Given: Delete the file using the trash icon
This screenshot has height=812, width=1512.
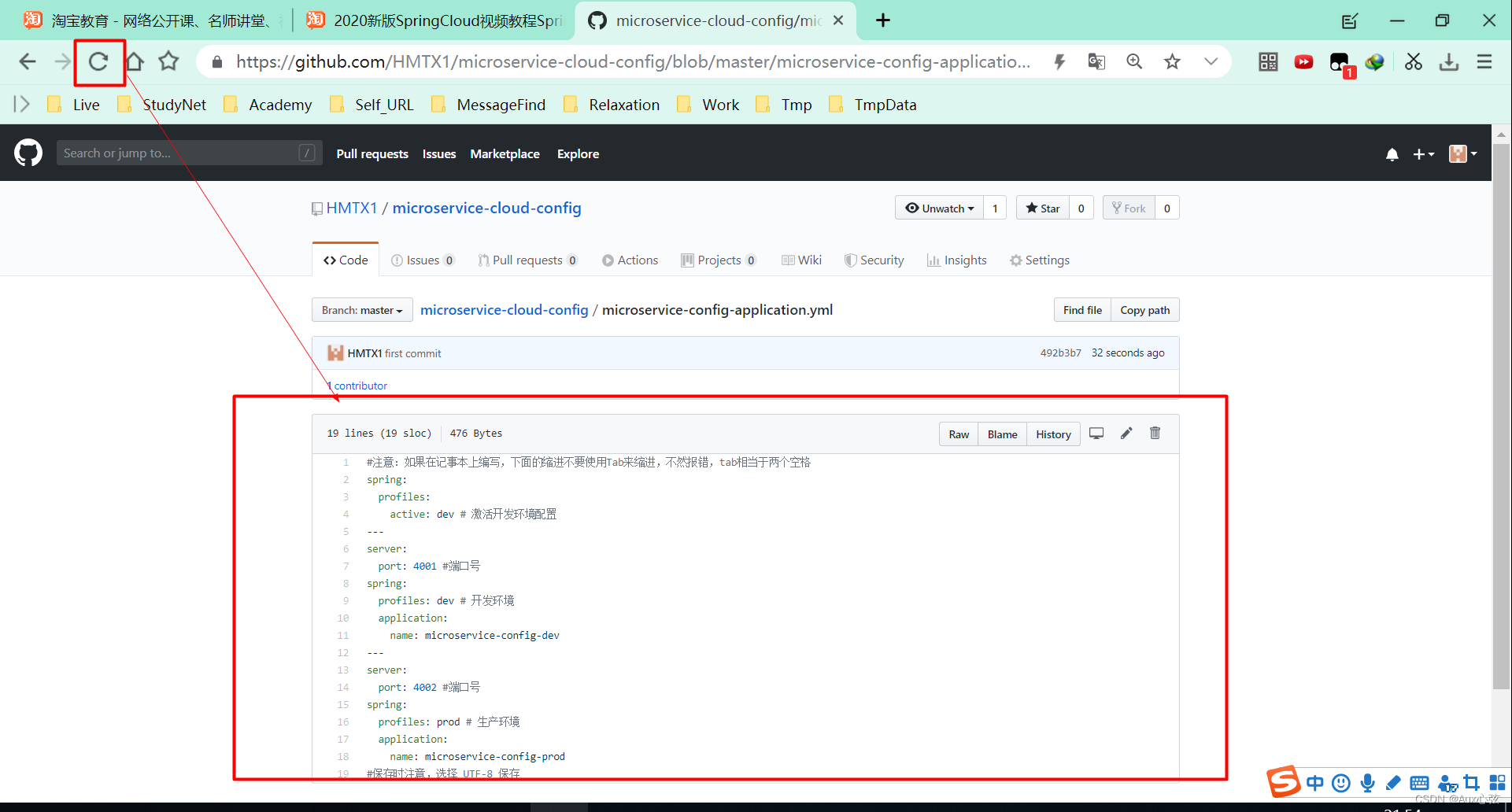Looking at the screenshot, I should point(1155,433).
